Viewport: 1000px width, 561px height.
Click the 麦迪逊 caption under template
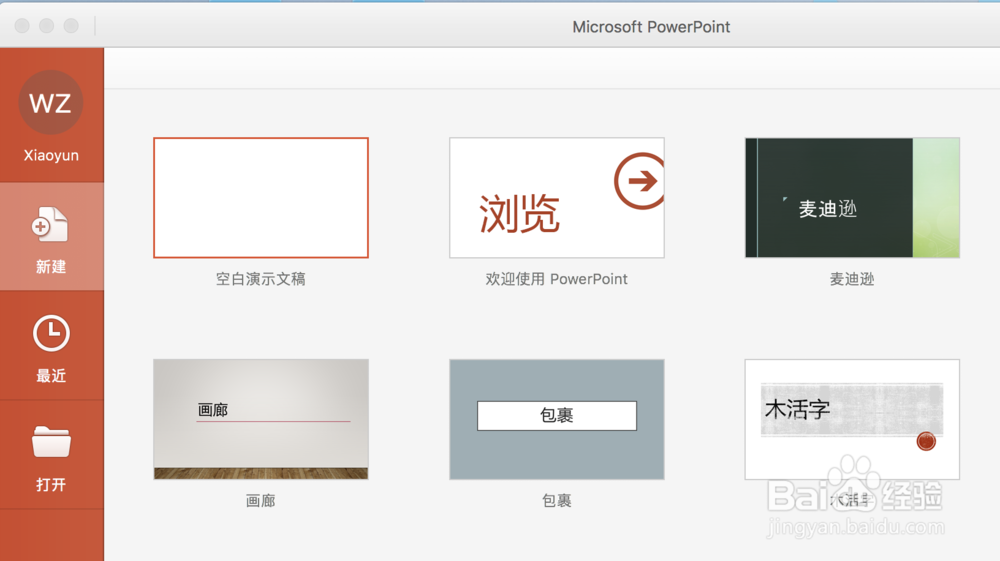[x=852, y=279]
